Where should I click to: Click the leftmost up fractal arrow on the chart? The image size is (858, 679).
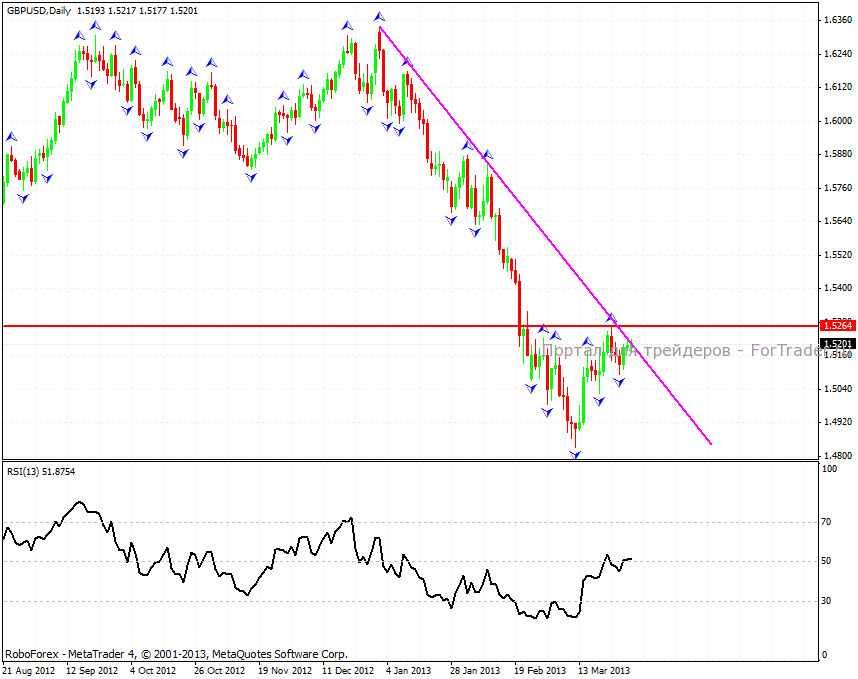[x=11, y=137]
